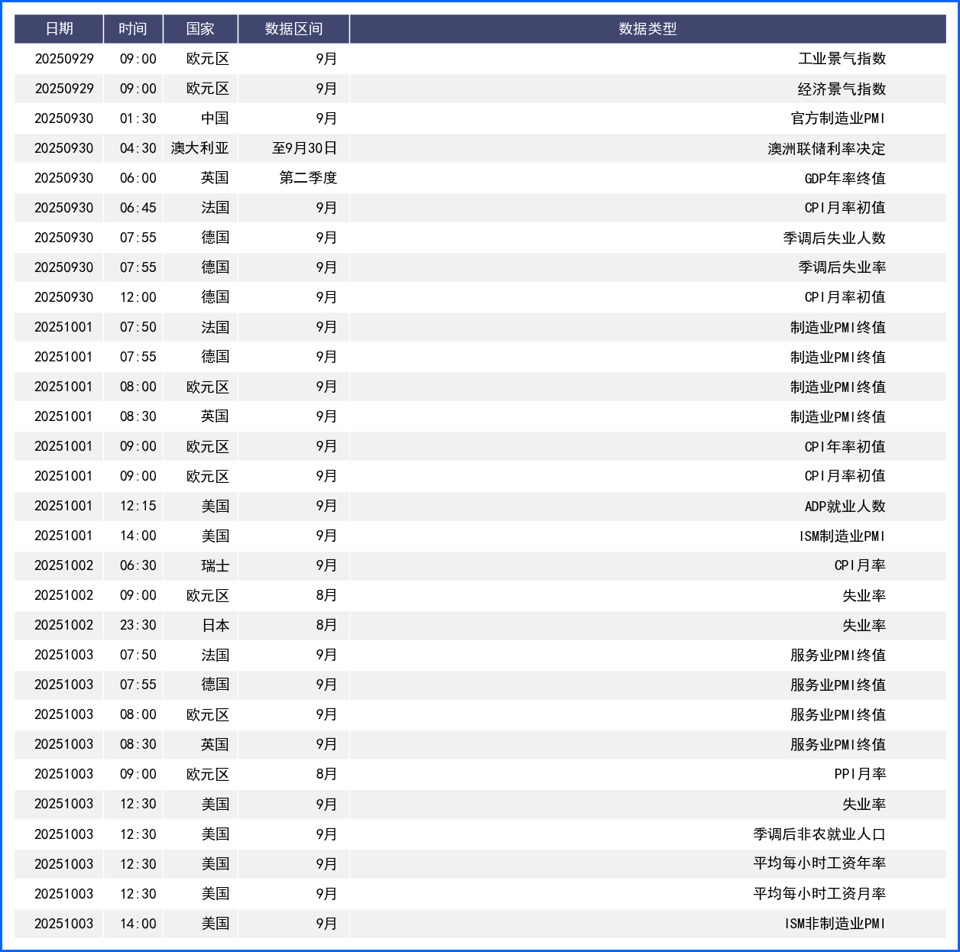Click the 国家 column header
Screen dimensions: 960x952
(x=200, y=29)
